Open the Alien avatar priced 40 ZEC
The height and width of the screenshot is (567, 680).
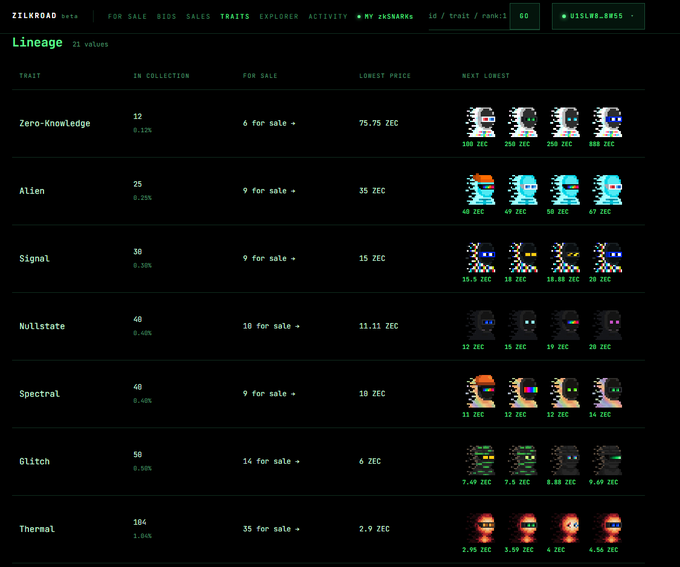pyautogui.click(x=481, y=190)
